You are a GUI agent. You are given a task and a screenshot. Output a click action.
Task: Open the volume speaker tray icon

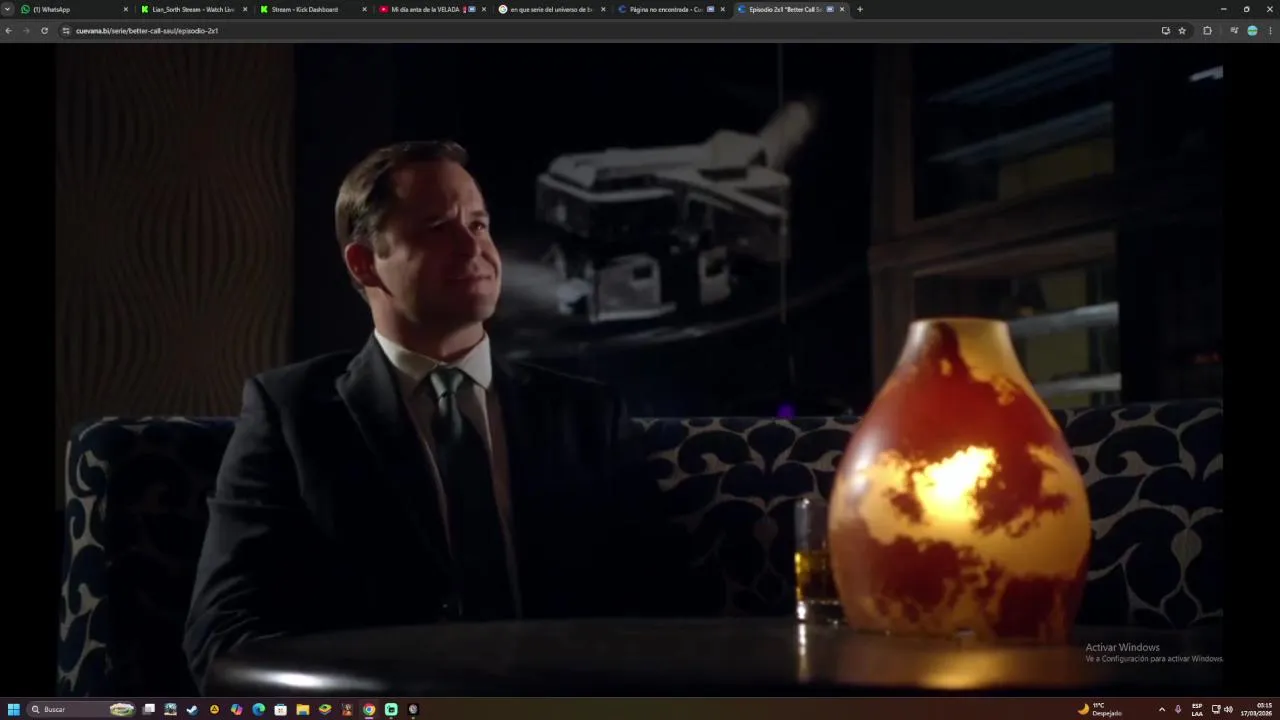[x=1228, y=709]
